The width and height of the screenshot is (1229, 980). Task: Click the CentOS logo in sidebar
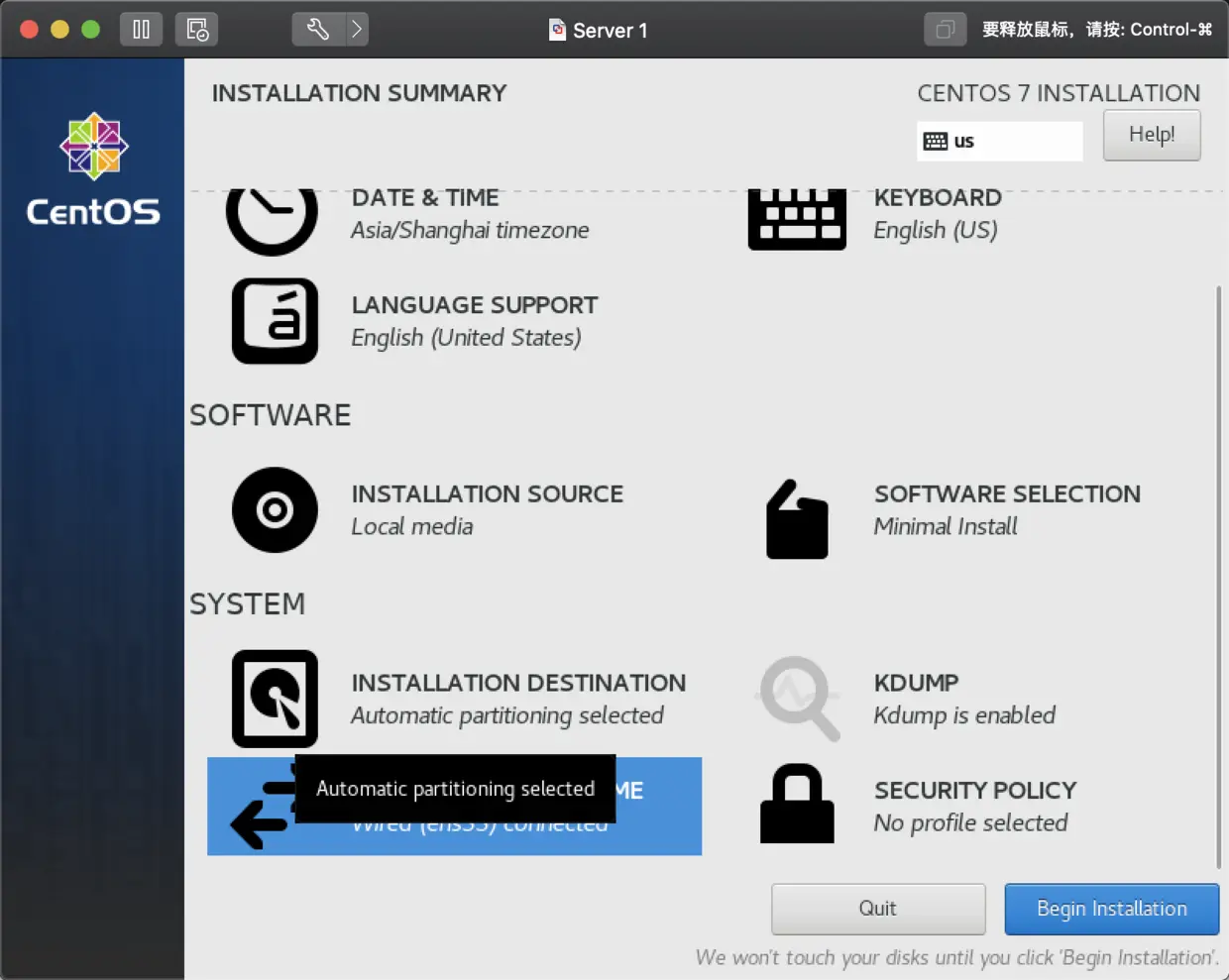pos(93,169)
